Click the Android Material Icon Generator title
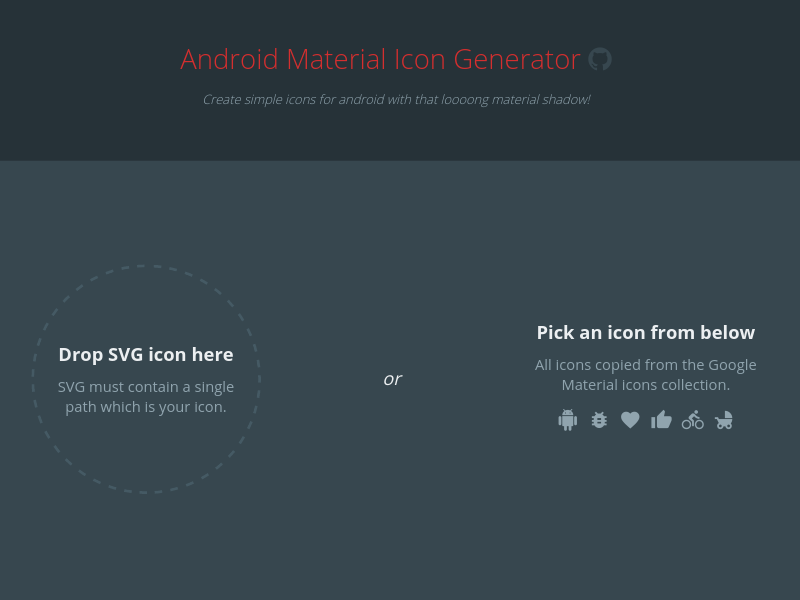The width and height of the screenshot is (800, 600). (x=380, y=59)
